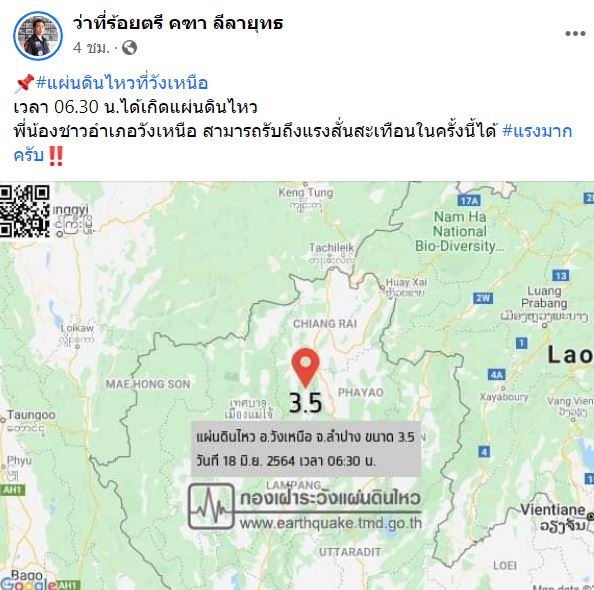Click the poster's profile picture
The image size is (594, 590).
pos(38,36)
